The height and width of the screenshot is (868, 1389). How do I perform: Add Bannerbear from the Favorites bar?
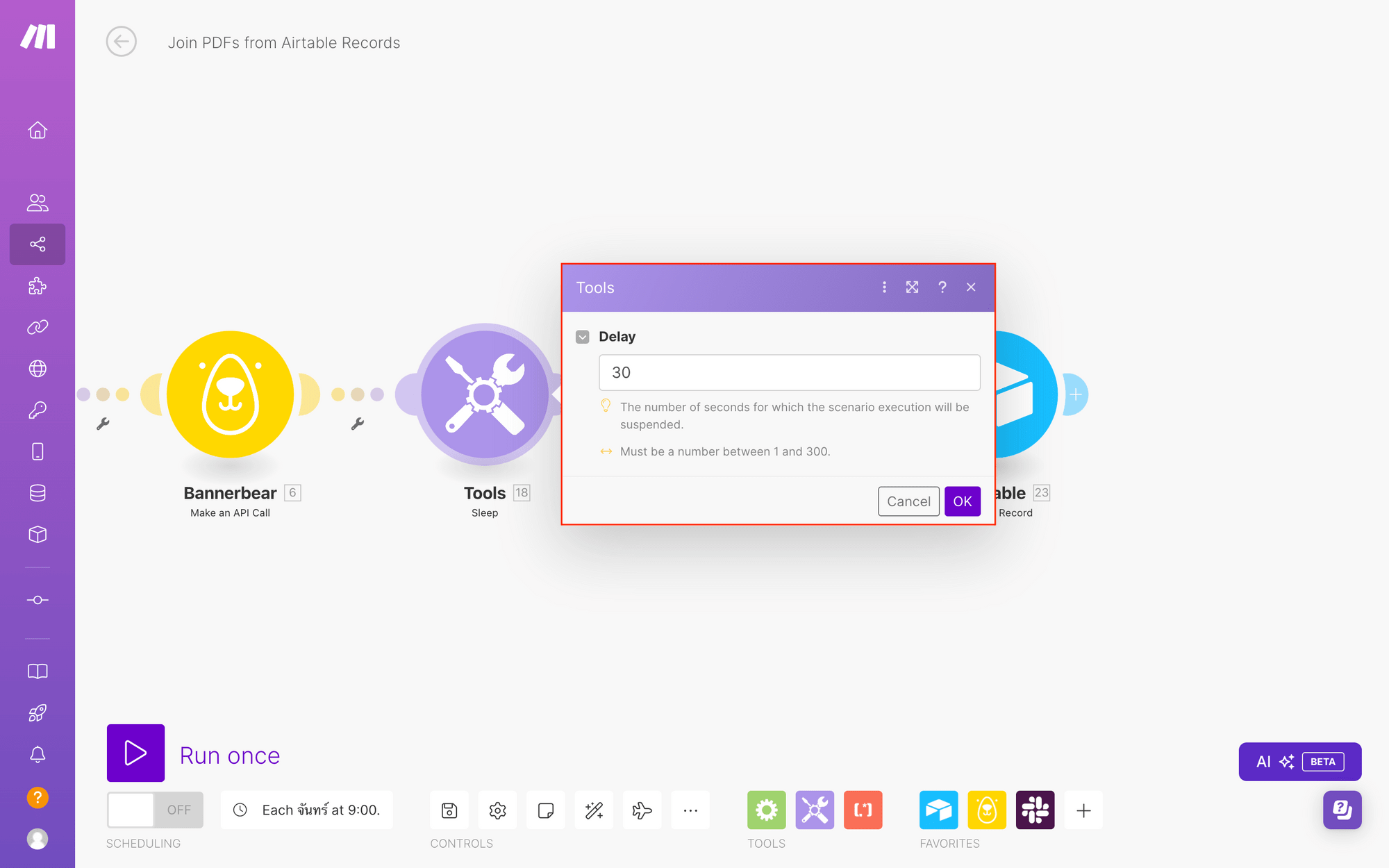[987, 810]
